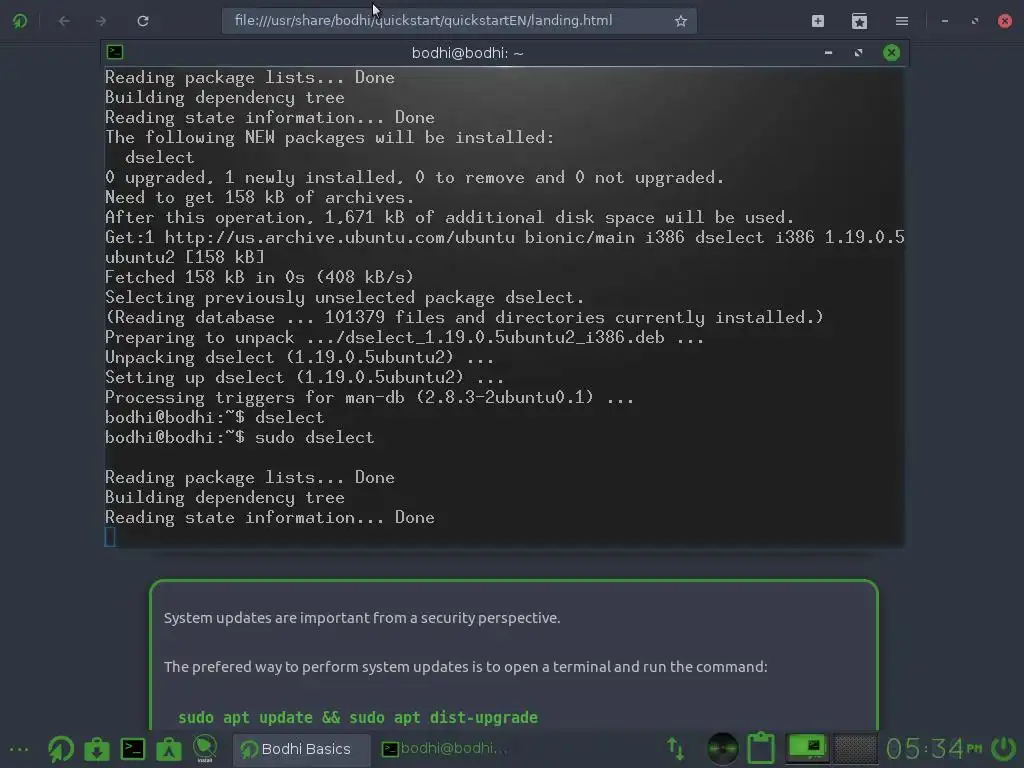Open a new tab with plus icon
1024x768 pixels.
818,21
